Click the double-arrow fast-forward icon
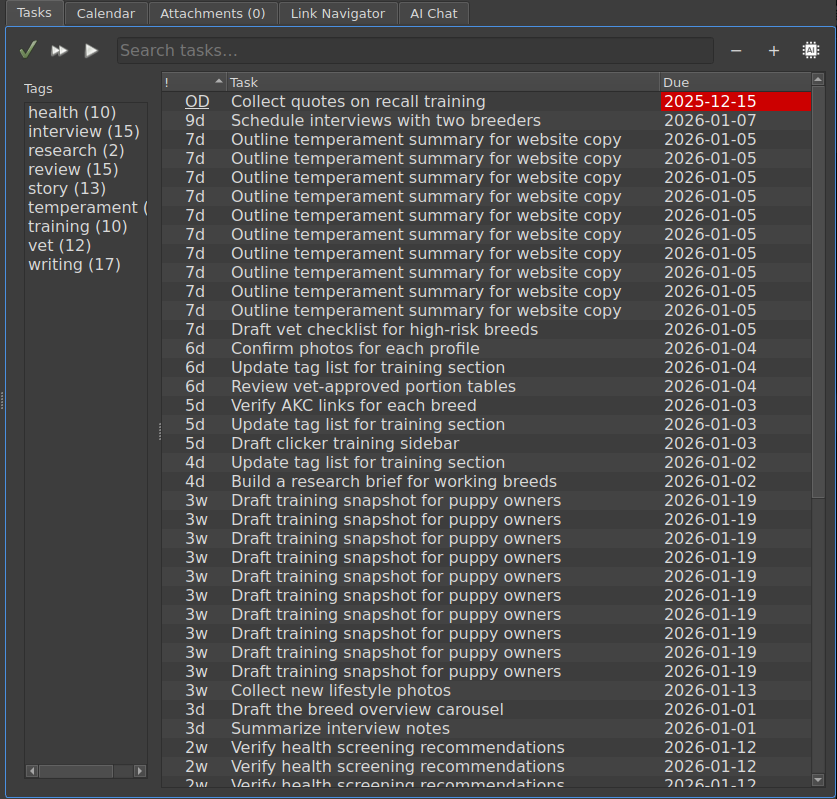The width and height of the screenshot is (837, 799). (x=60, y=50)
